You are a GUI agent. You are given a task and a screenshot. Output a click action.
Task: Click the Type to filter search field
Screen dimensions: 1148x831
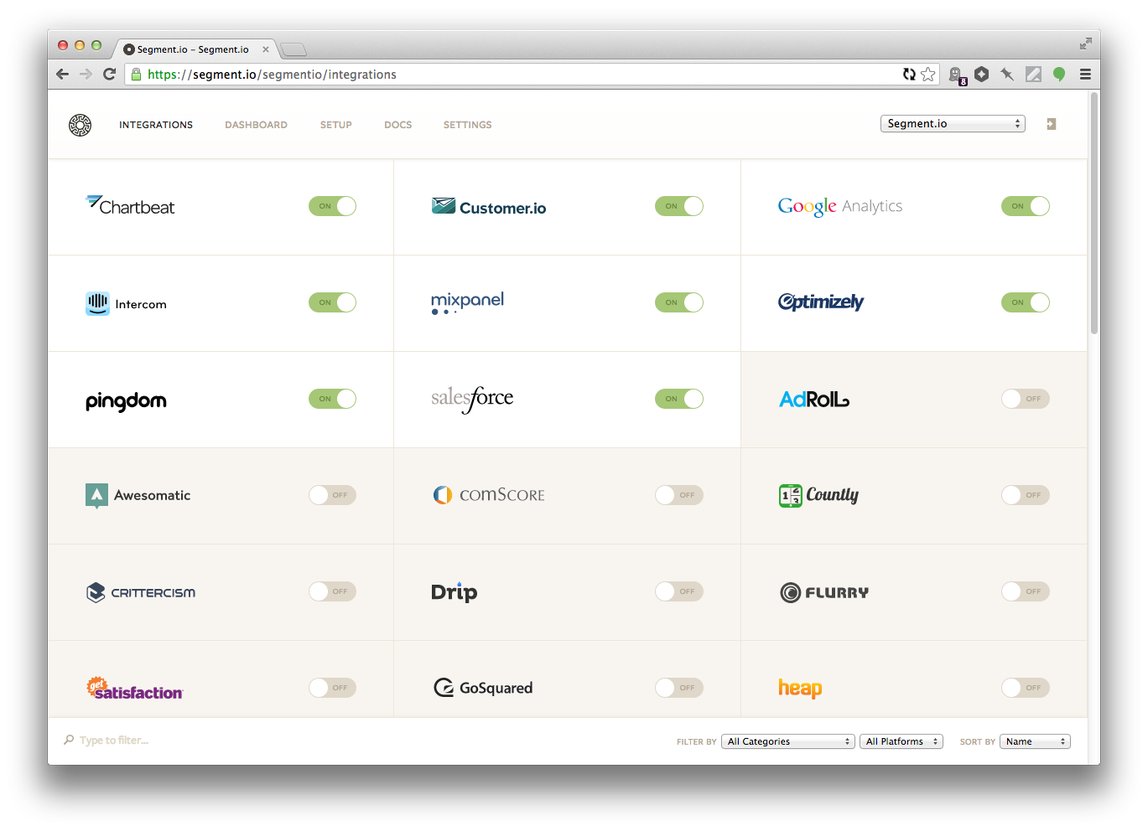pyautogui.click(x=113, y=741)
